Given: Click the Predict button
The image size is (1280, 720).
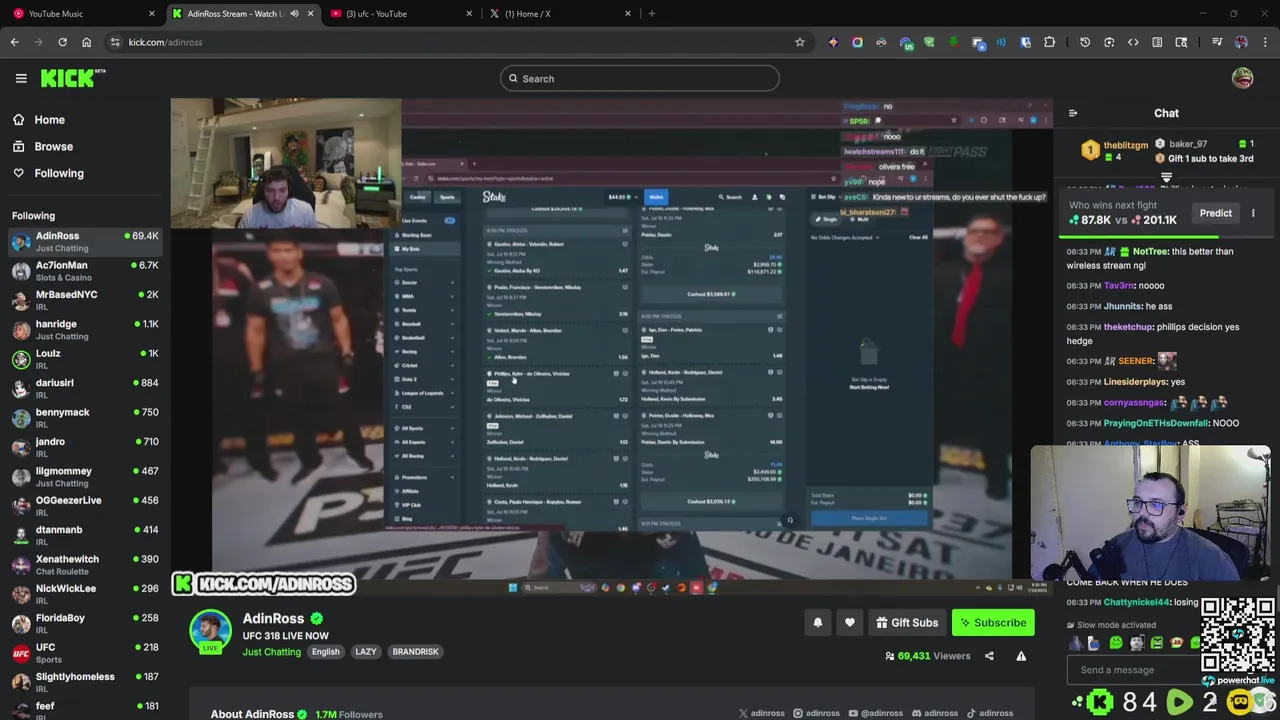Looking at the screenshot, I should [1215, 213].
